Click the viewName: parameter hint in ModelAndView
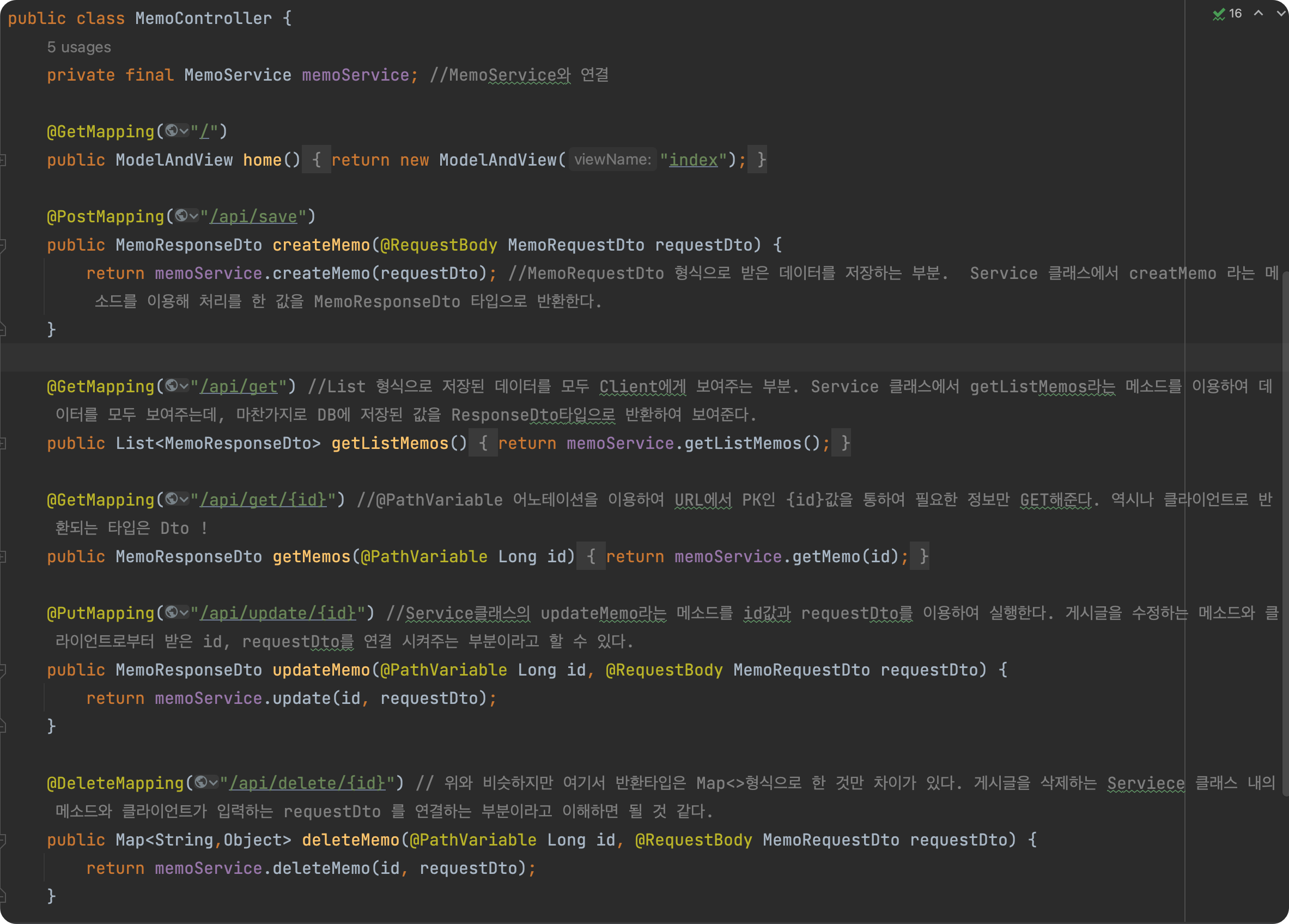 click(x=612, y=160)
